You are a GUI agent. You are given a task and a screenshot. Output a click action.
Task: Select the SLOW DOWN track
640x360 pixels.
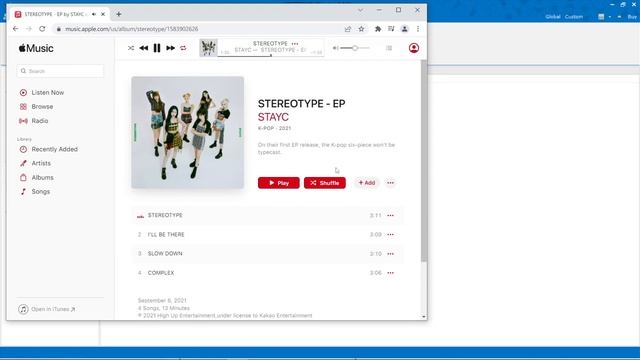267,254
